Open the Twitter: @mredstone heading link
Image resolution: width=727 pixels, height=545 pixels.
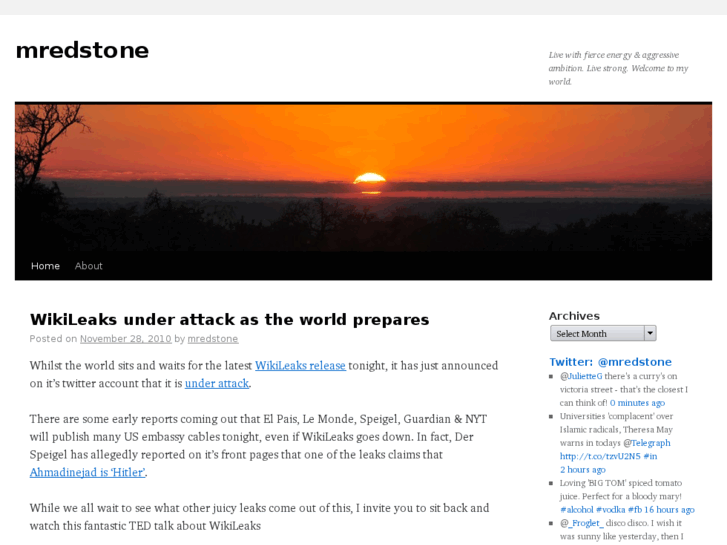pos(611,362)
